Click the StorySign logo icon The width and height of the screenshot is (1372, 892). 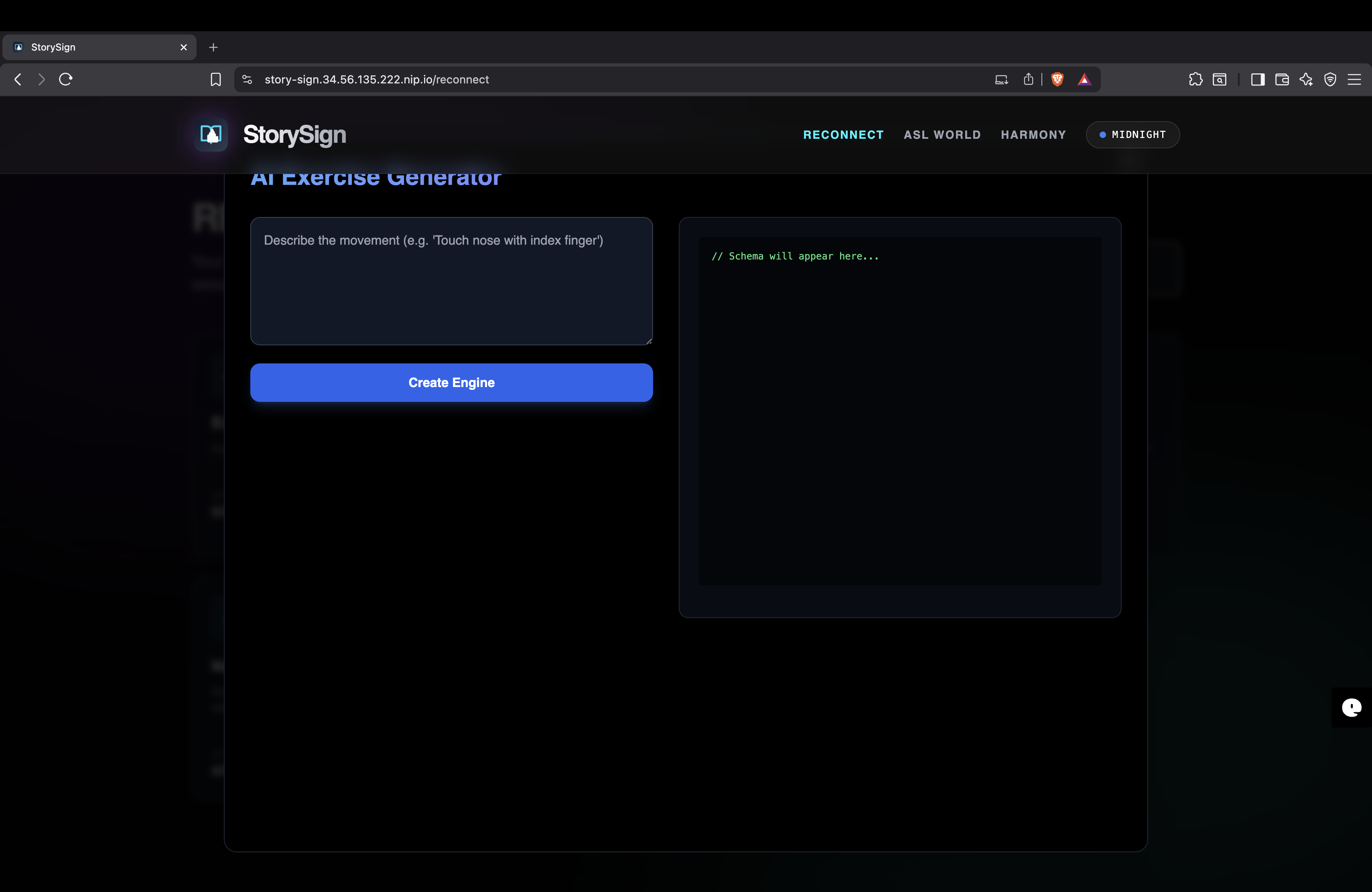211,134
